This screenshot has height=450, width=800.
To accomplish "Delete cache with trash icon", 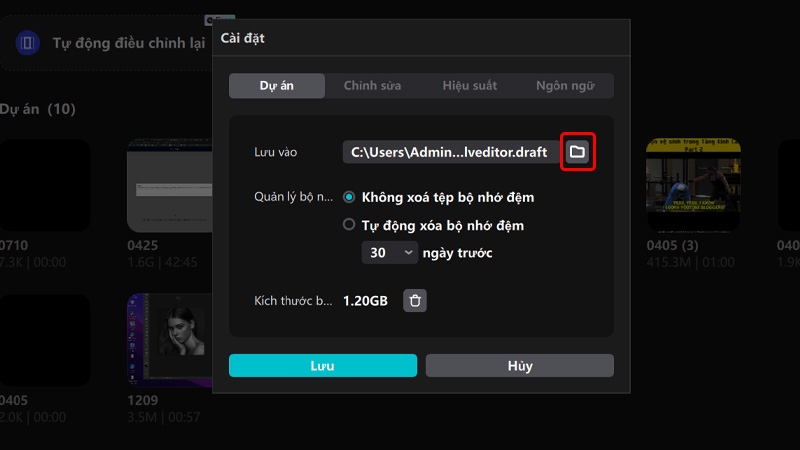I will 415,301.
